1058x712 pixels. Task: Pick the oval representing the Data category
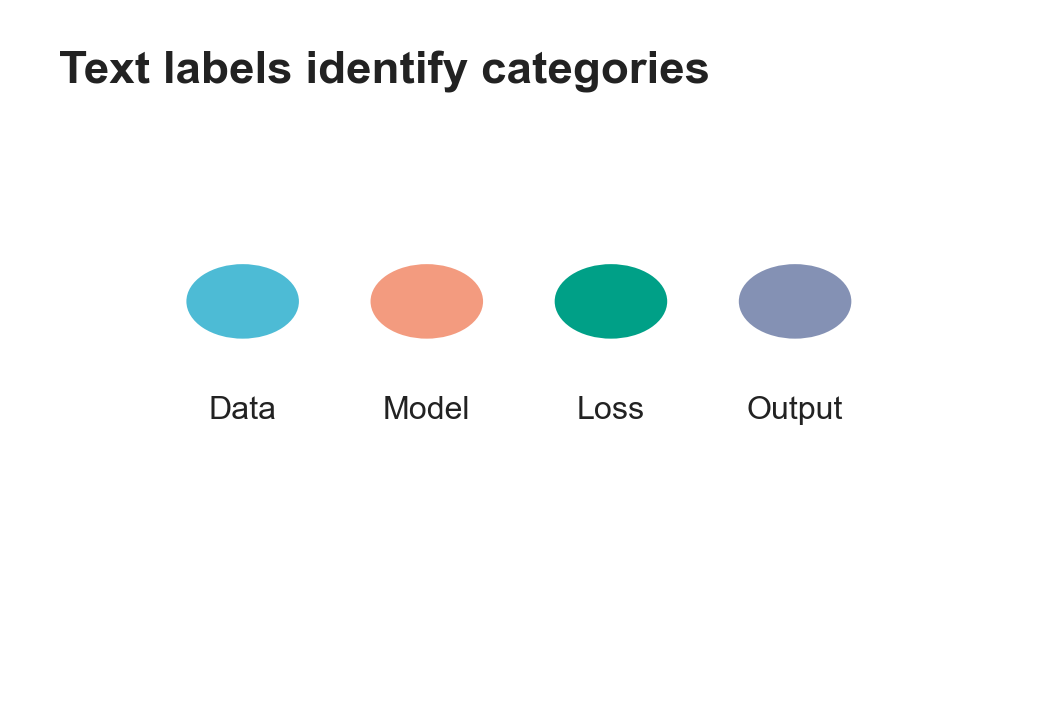coord(242,301)
